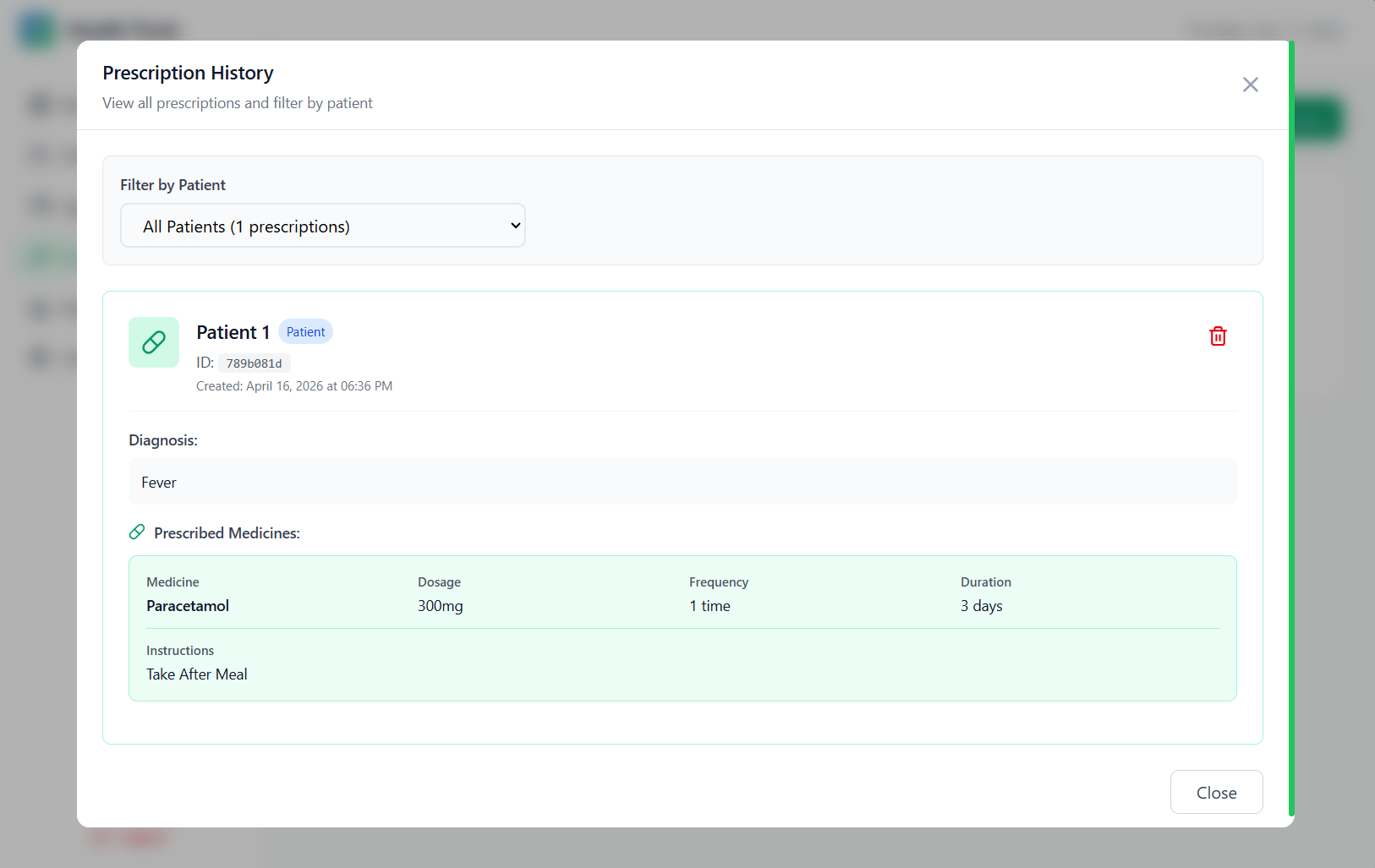The height and width of the screenshot is (868, 1375).
Task: Open the Filter by Patient dropdown
Action: (x=323, y=226)
